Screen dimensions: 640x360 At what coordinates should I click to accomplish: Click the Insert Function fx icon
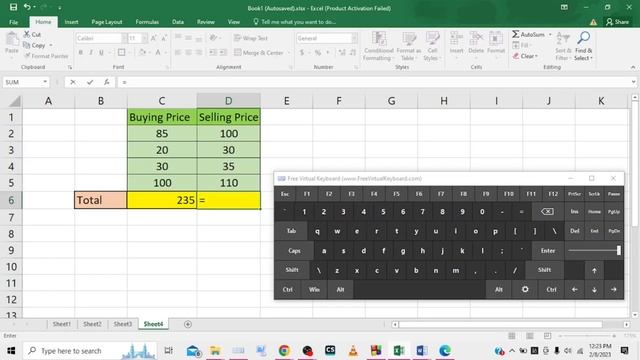pyautogui.click(x=107, y=82)
